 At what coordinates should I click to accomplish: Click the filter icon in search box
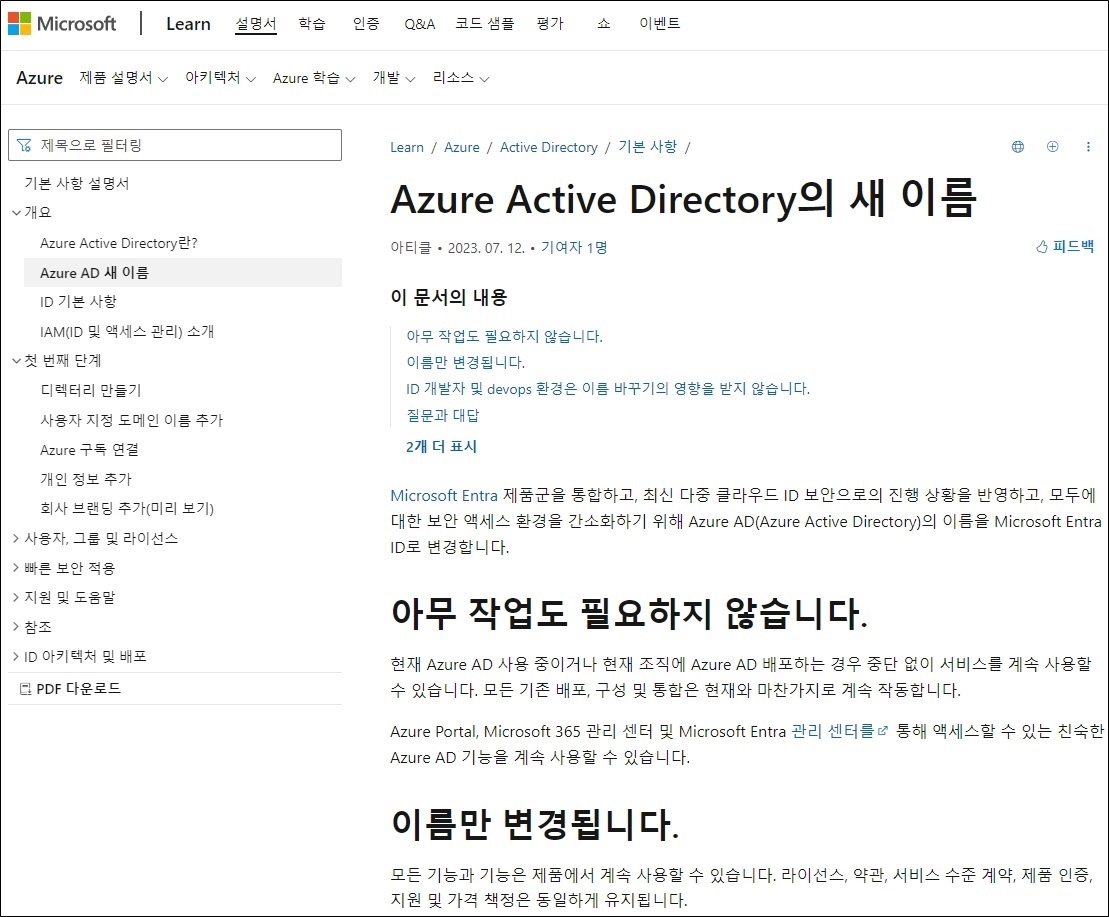[24, 145]
